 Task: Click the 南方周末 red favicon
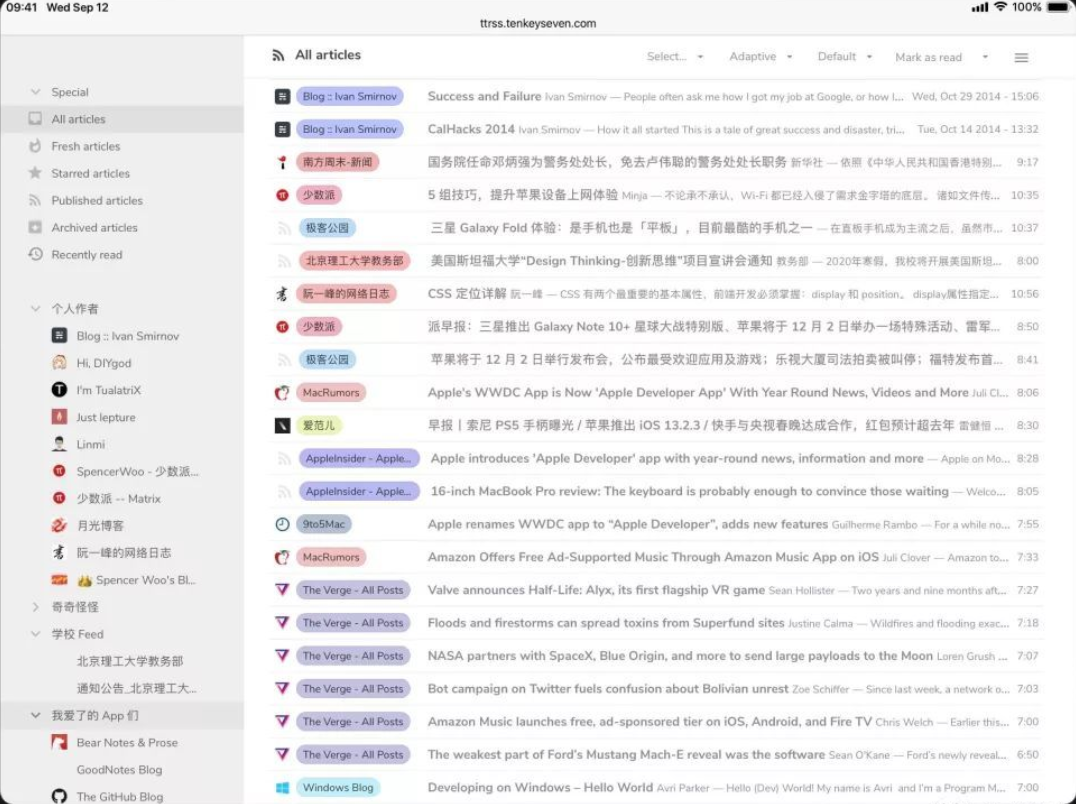(282, 162)
